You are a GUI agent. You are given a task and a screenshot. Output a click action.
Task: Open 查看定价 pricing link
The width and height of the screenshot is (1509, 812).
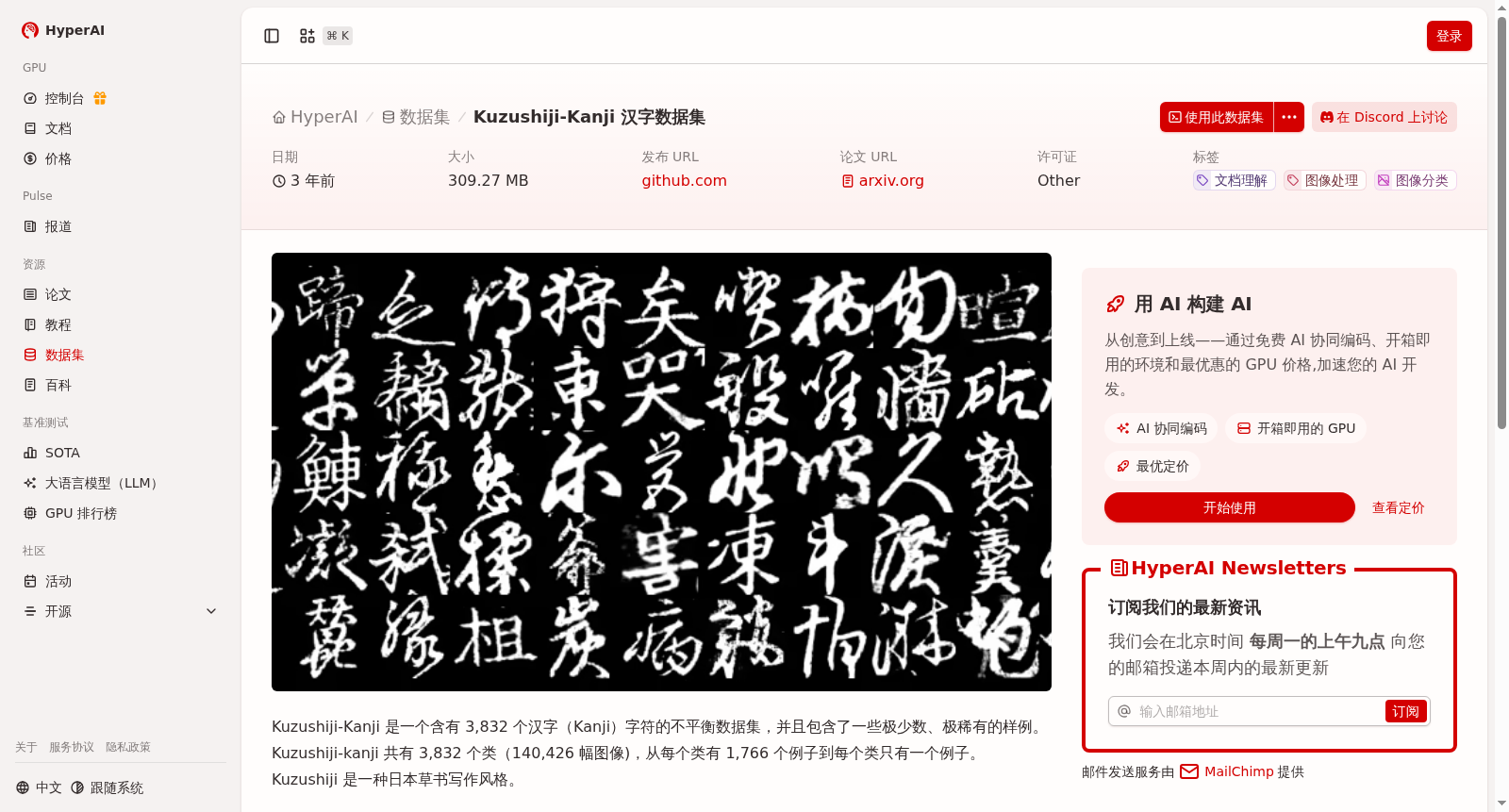coord(1398,507)
